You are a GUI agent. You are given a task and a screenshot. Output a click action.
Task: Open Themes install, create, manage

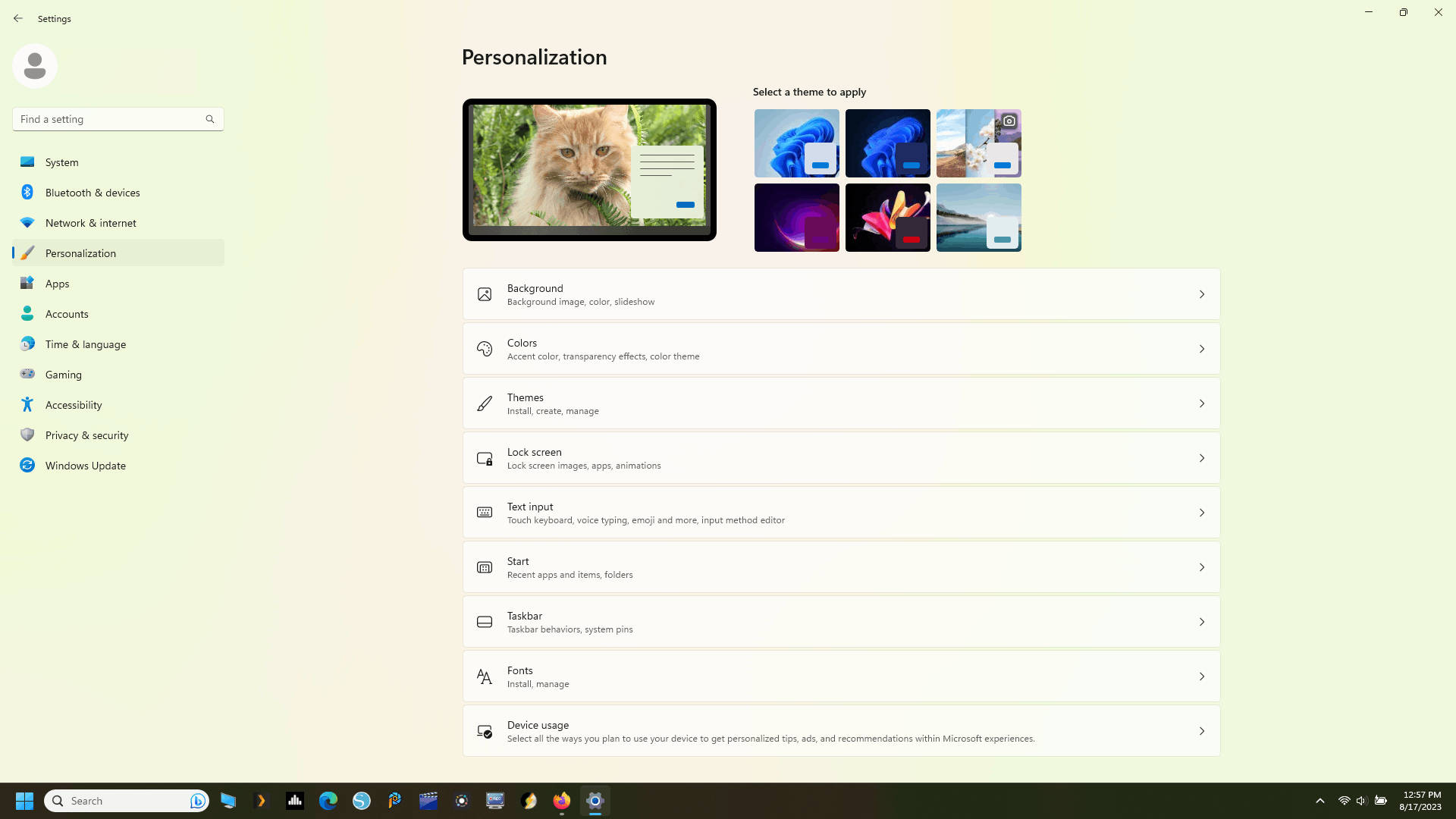(840, 403)
